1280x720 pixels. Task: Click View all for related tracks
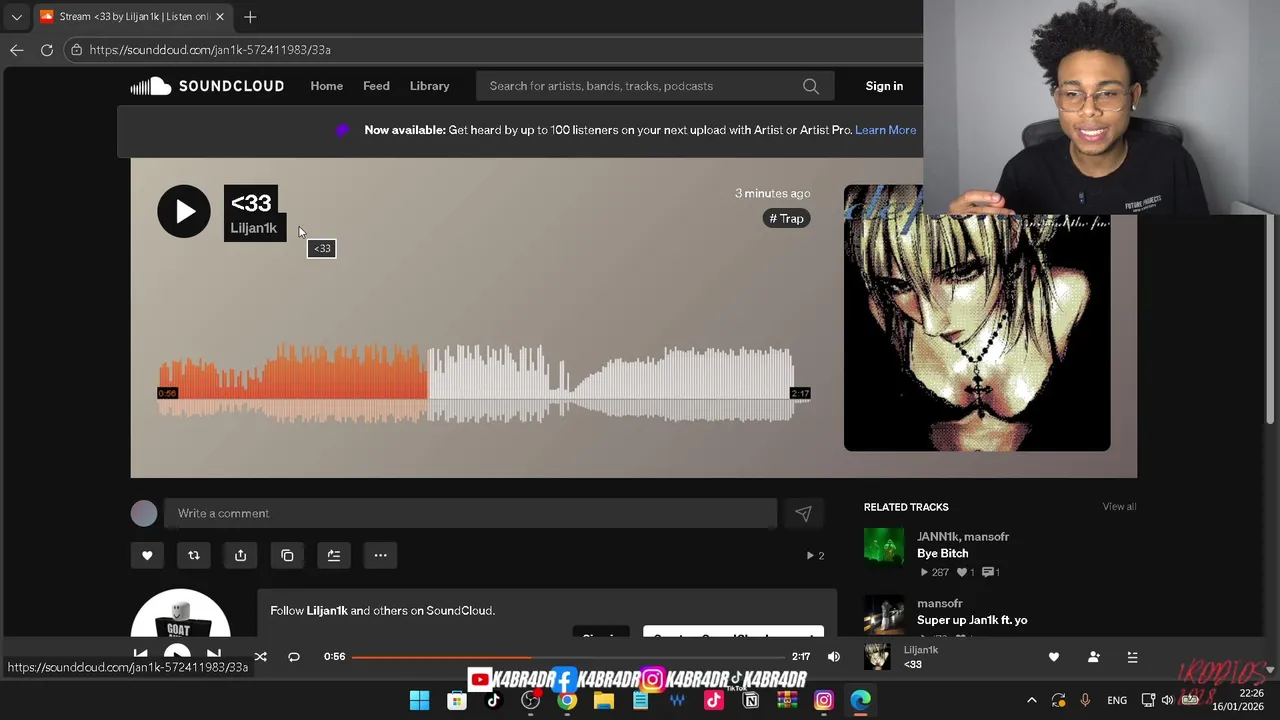tap(1119, 507)
